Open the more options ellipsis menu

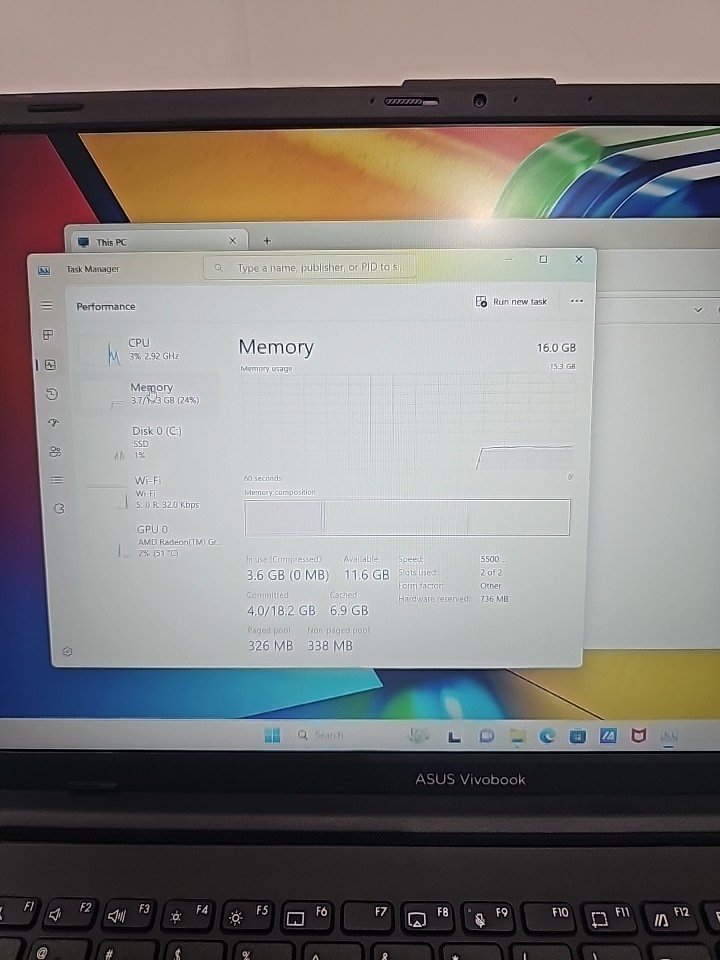pos(576,301)
